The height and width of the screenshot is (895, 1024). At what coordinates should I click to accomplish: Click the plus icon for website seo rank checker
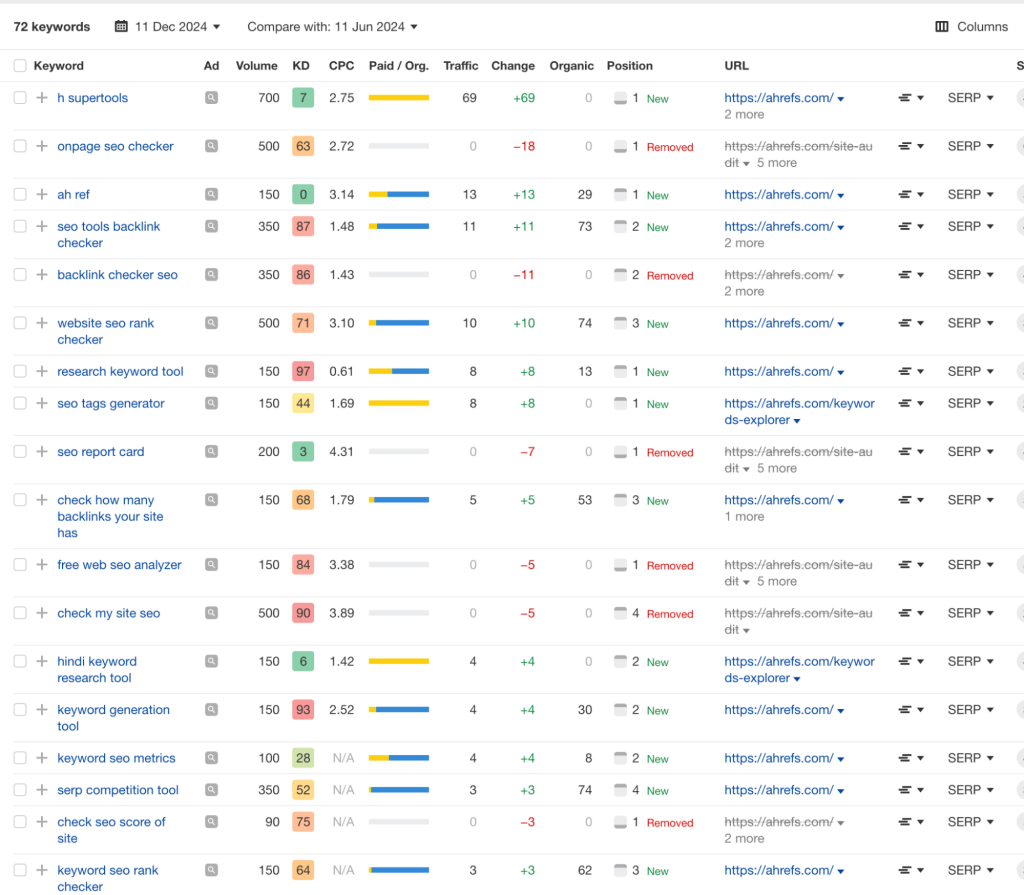point(42,323)
